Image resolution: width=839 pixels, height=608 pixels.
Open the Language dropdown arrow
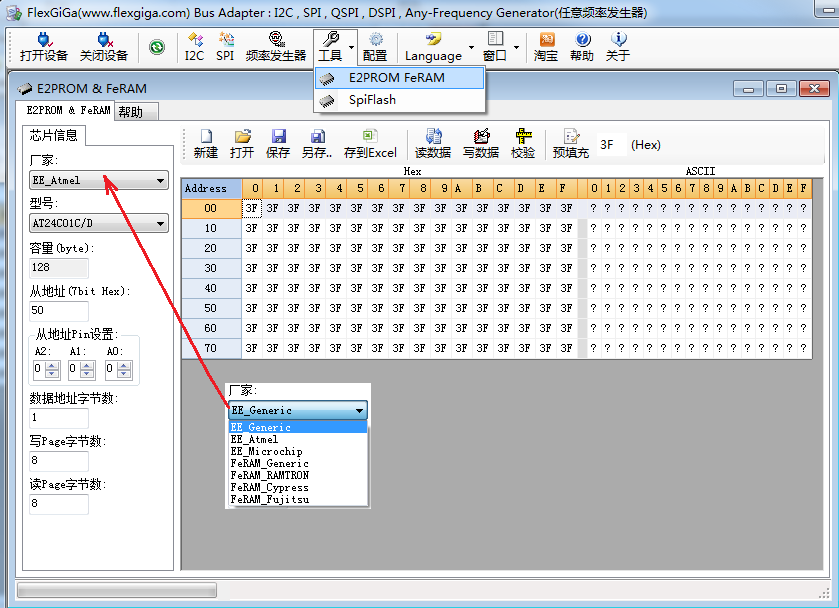click(471, 47)
